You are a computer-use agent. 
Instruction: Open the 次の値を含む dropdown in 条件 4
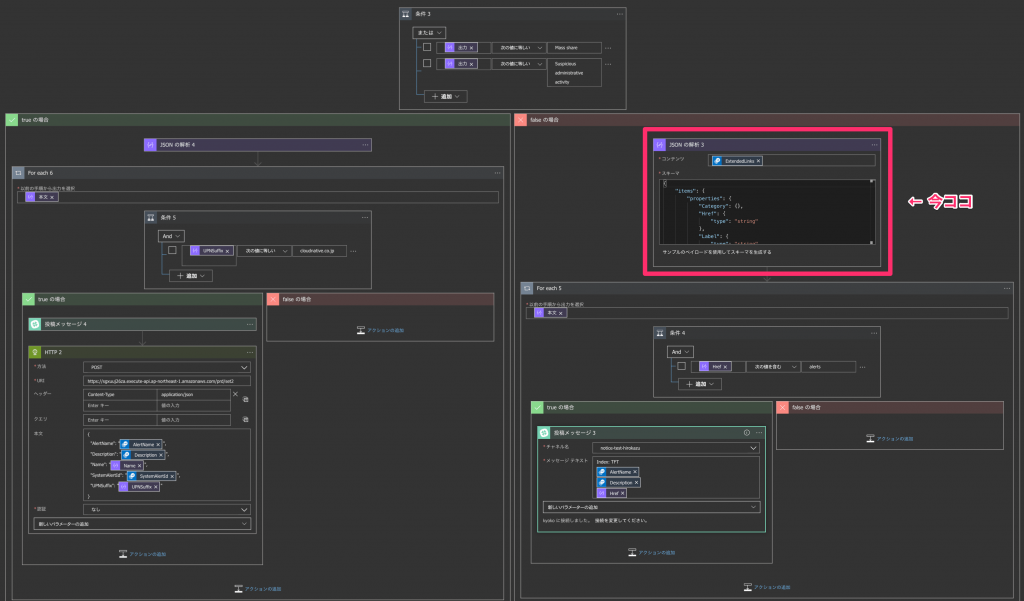773,367
